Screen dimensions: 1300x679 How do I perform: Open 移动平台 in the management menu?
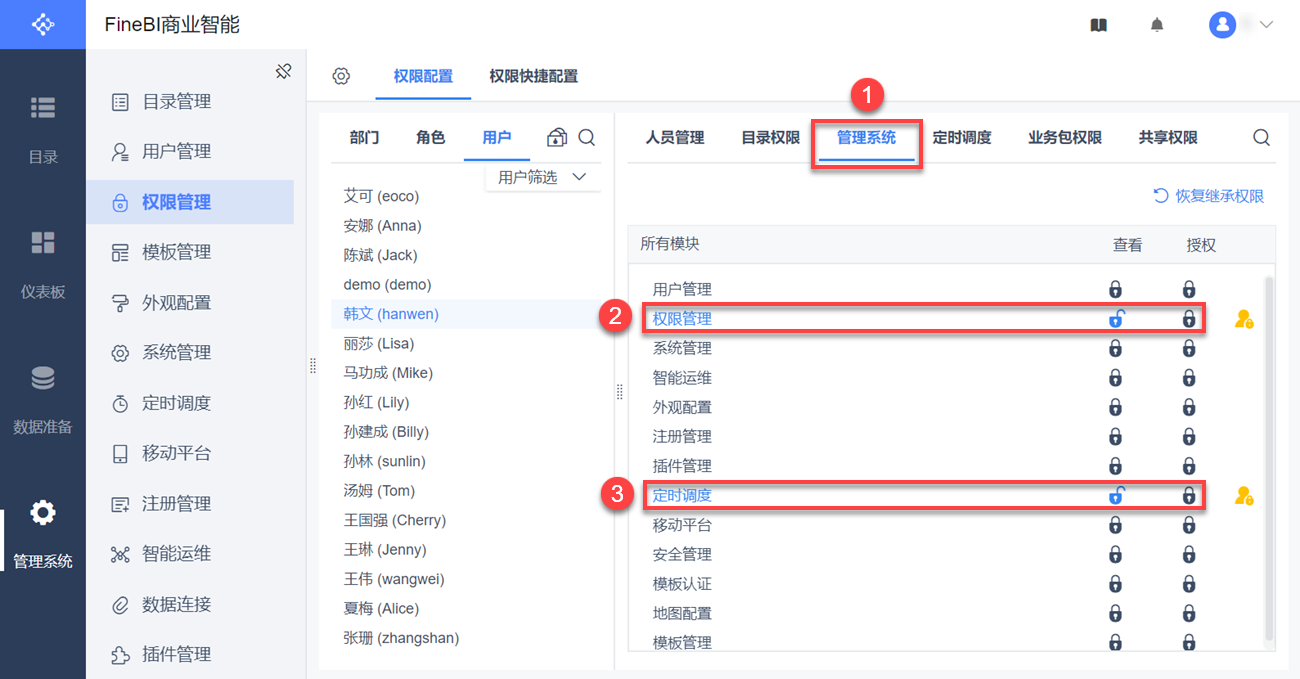coord(190,453)
